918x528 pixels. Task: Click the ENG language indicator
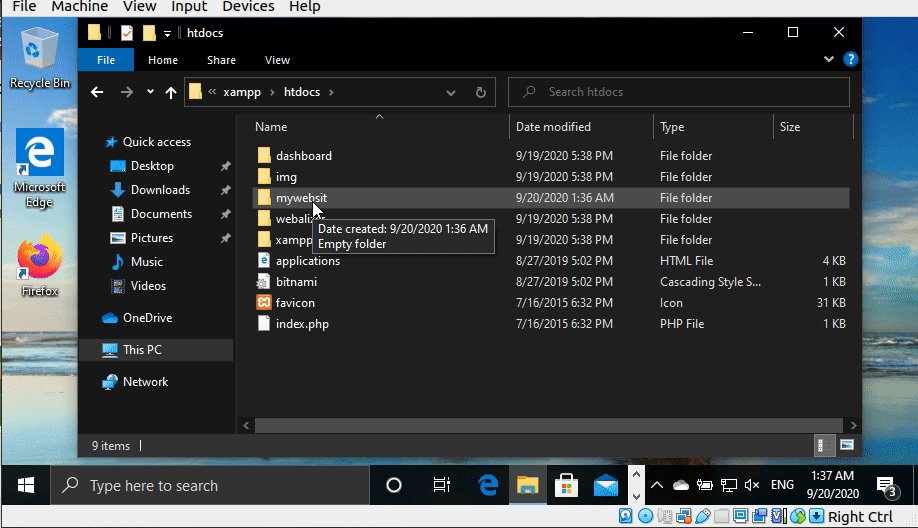(x=782, y=485)
